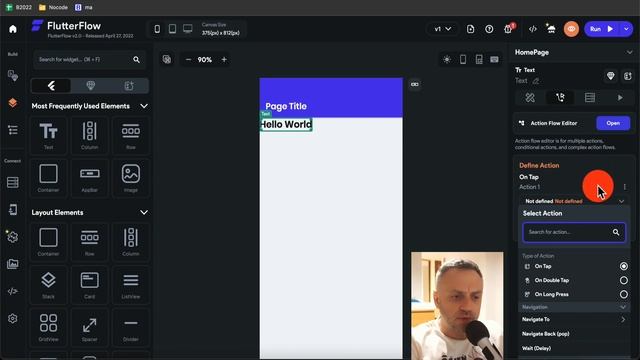Open the project issues icon with badge
Viewport: 640px width, 360px height.
coord(509,29)
